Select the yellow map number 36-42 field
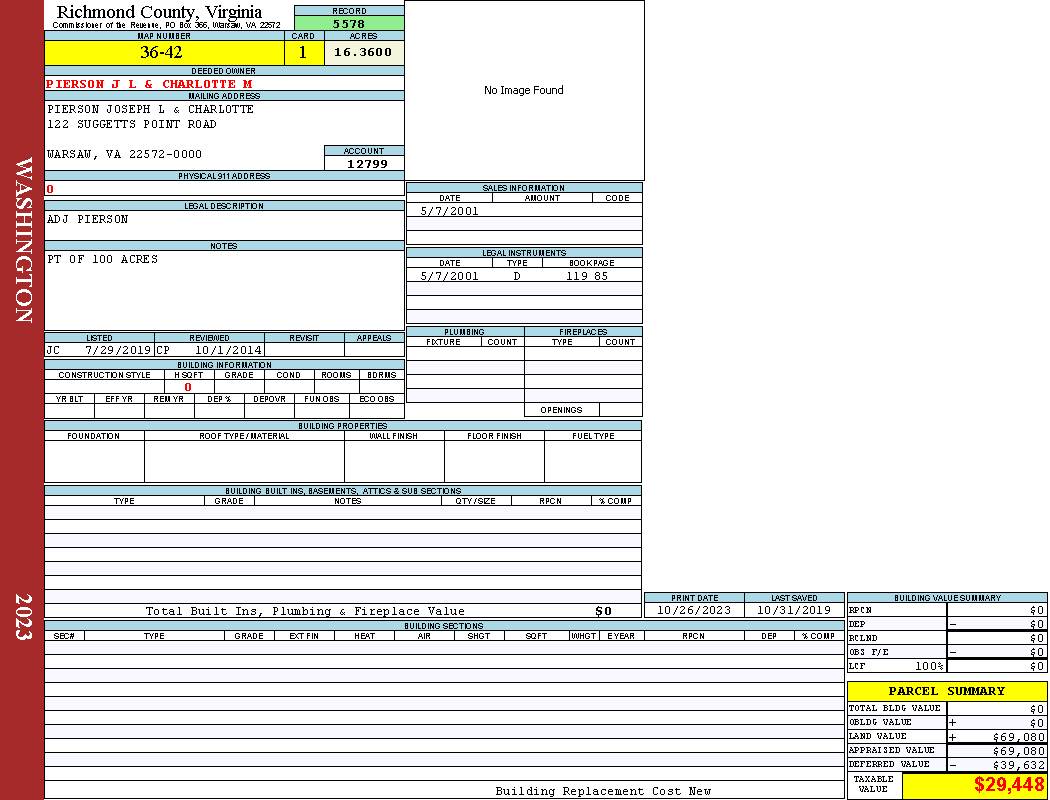 point(161,52)
